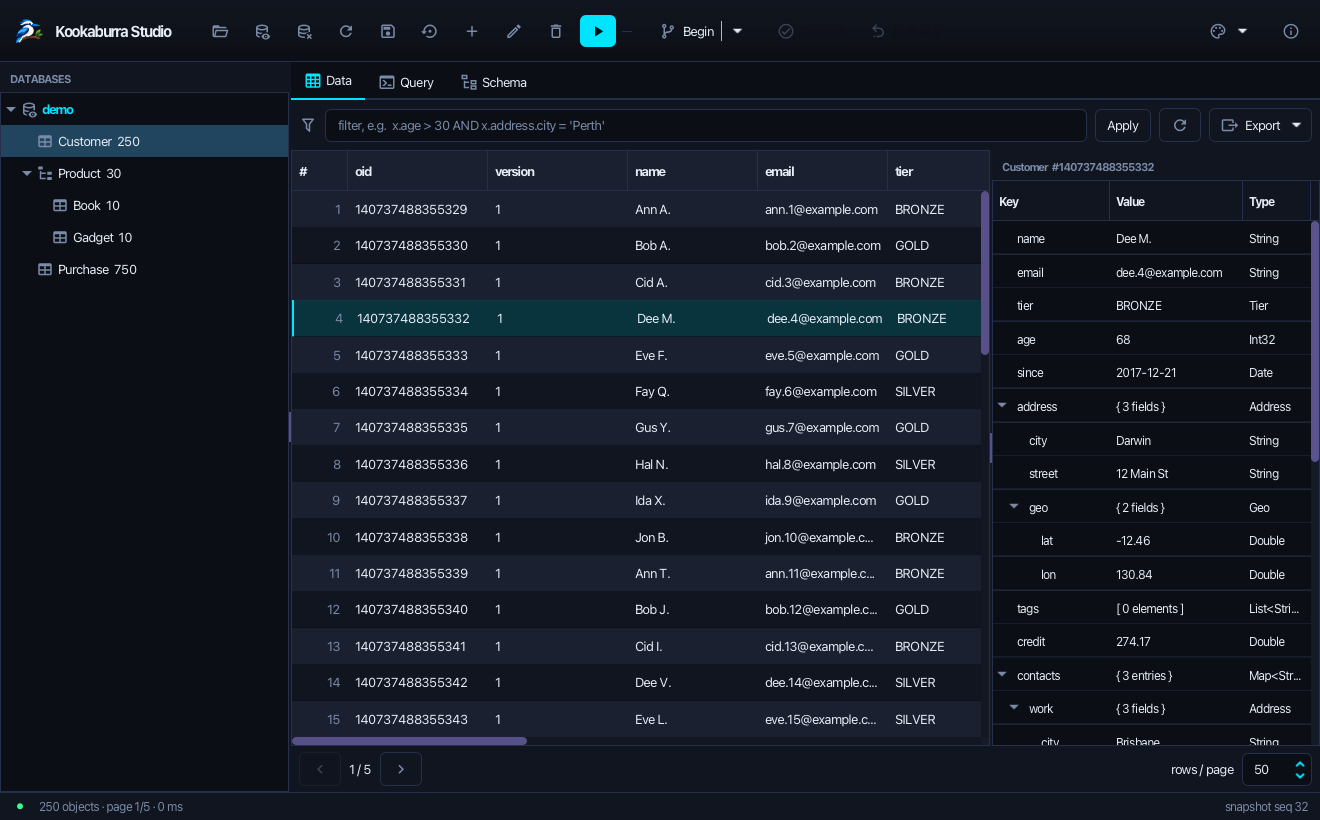The image size is (1320, 820).
Task: Click the reload icon in the top toolbar
Action: pyautogui.click(x=346, y=31)
